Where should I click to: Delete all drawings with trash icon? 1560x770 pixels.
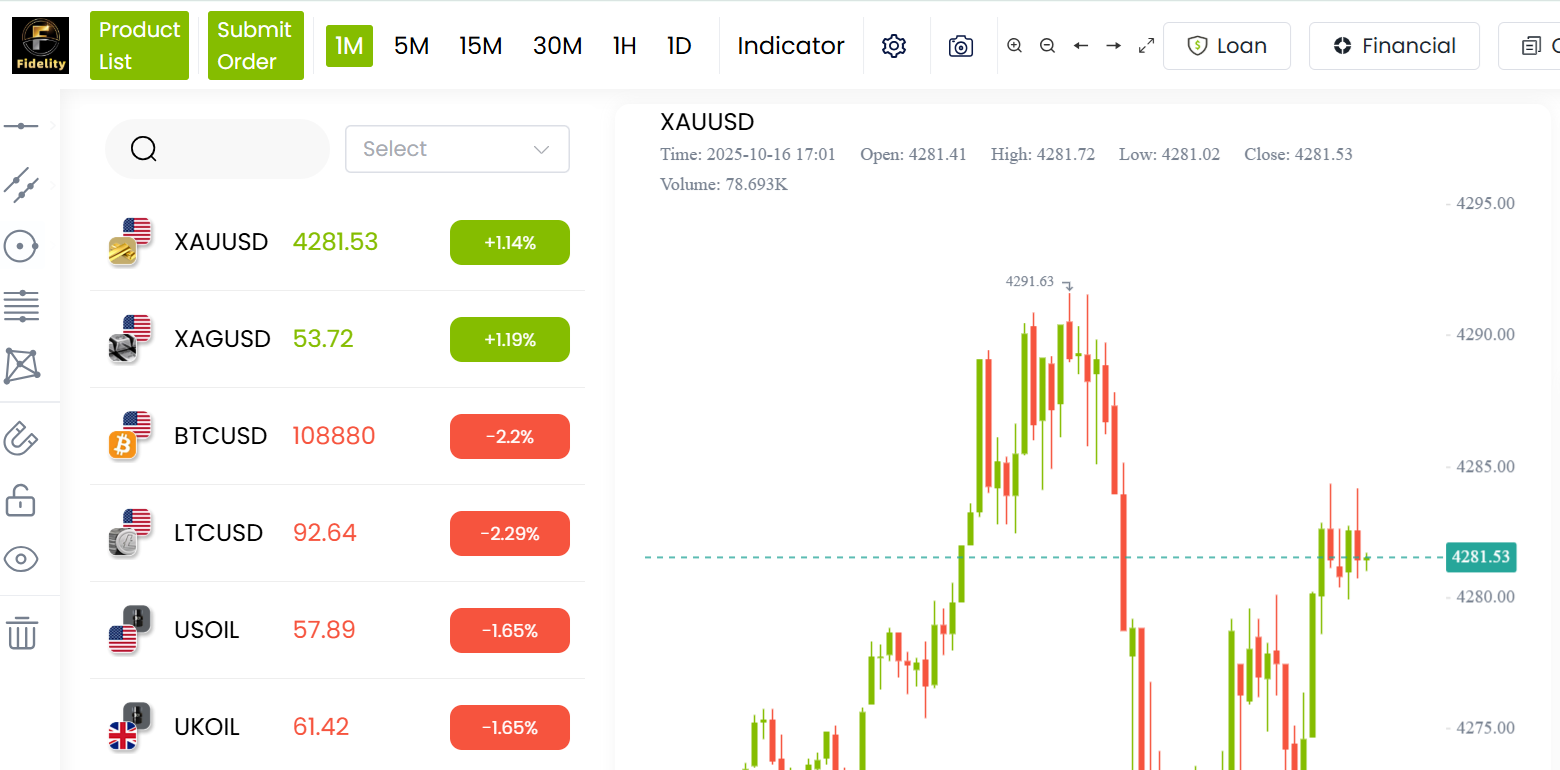click(x=21, y=633)
